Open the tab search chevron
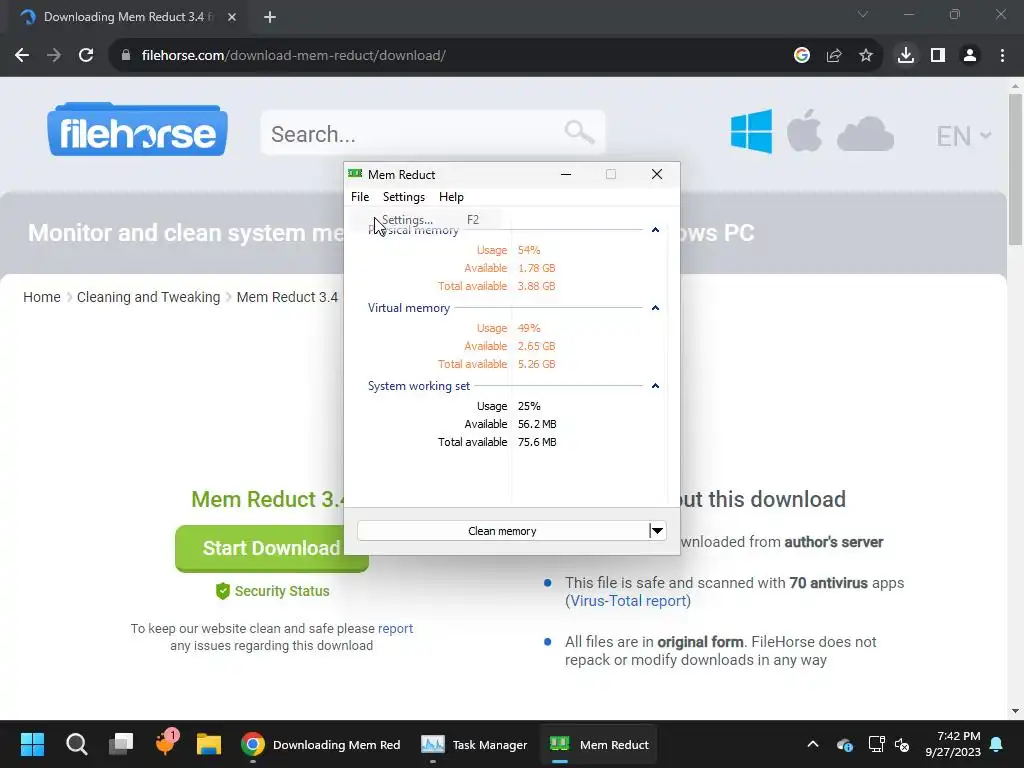 coord(863,14)
